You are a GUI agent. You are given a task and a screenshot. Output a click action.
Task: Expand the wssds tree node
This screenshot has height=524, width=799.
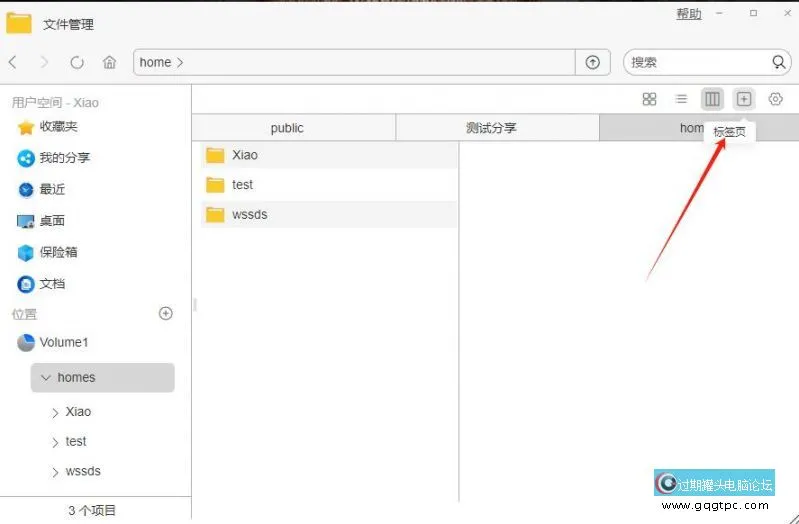pyautogui.click(x=55, y=472)
